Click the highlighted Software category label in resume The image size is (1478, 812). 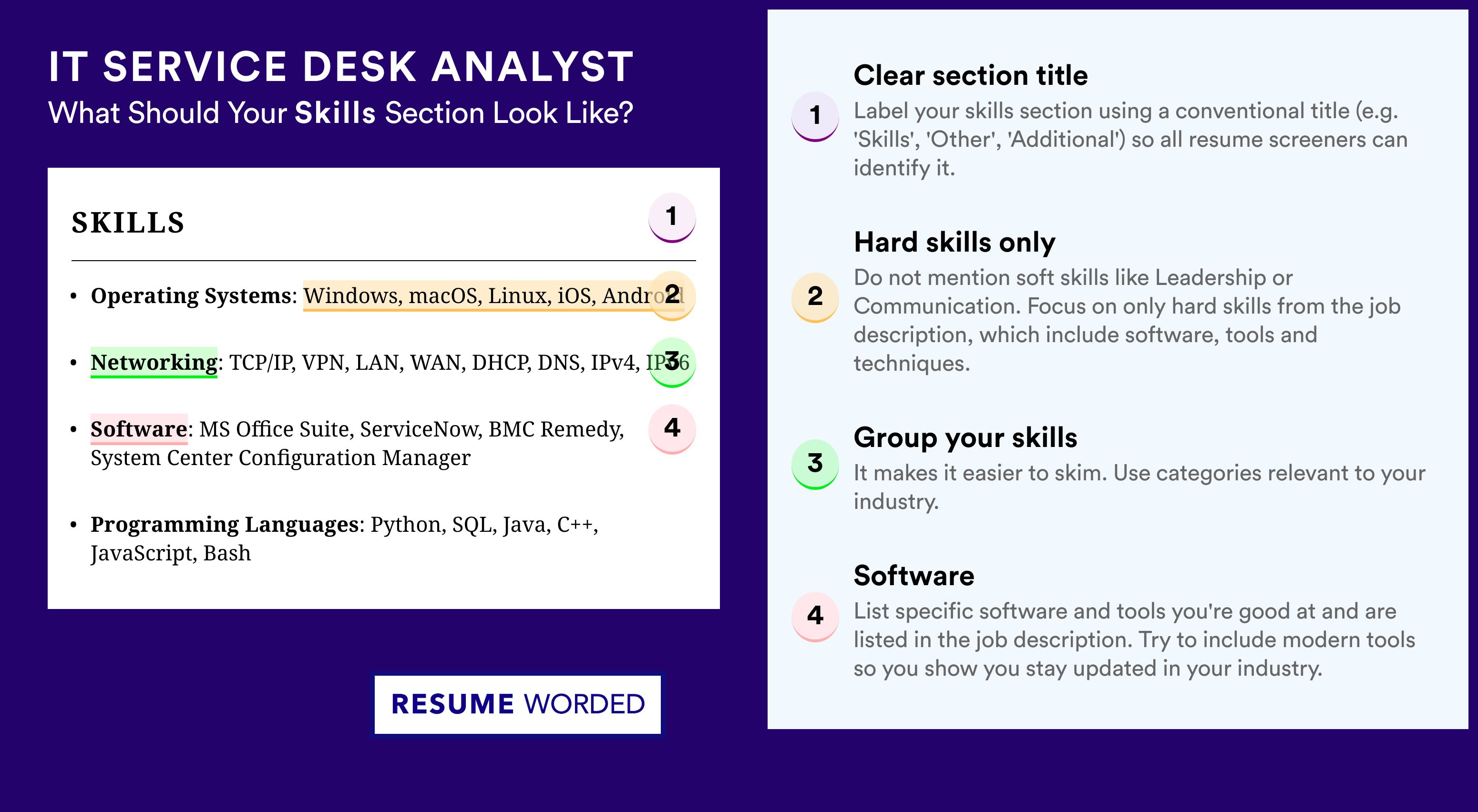[139, 429]
